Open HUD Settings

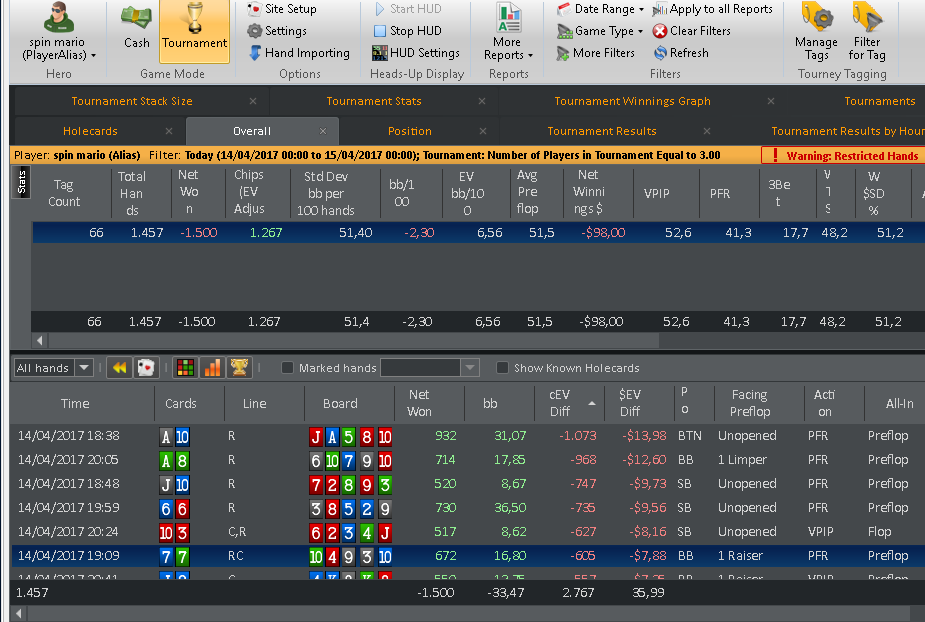(x=416, y=53)
